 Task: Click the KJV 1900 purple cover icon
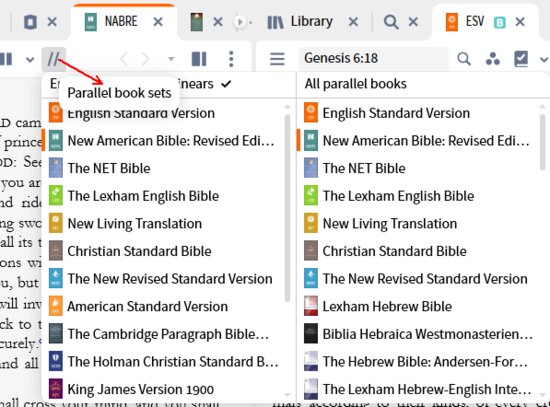click(x=55, y=389)
